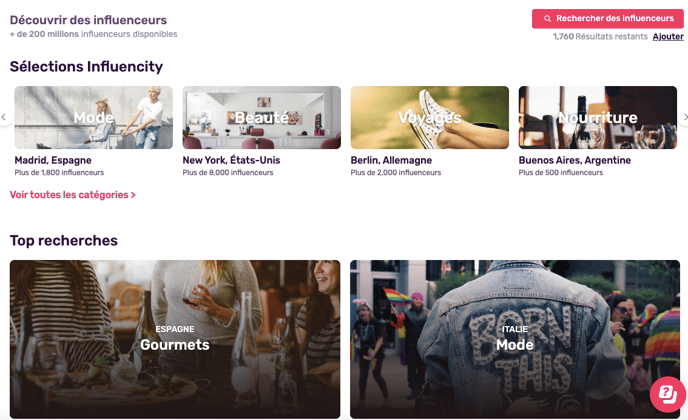Show next selections with right carousel arrow
Screen dimensions: 688x420
(684, 117)
